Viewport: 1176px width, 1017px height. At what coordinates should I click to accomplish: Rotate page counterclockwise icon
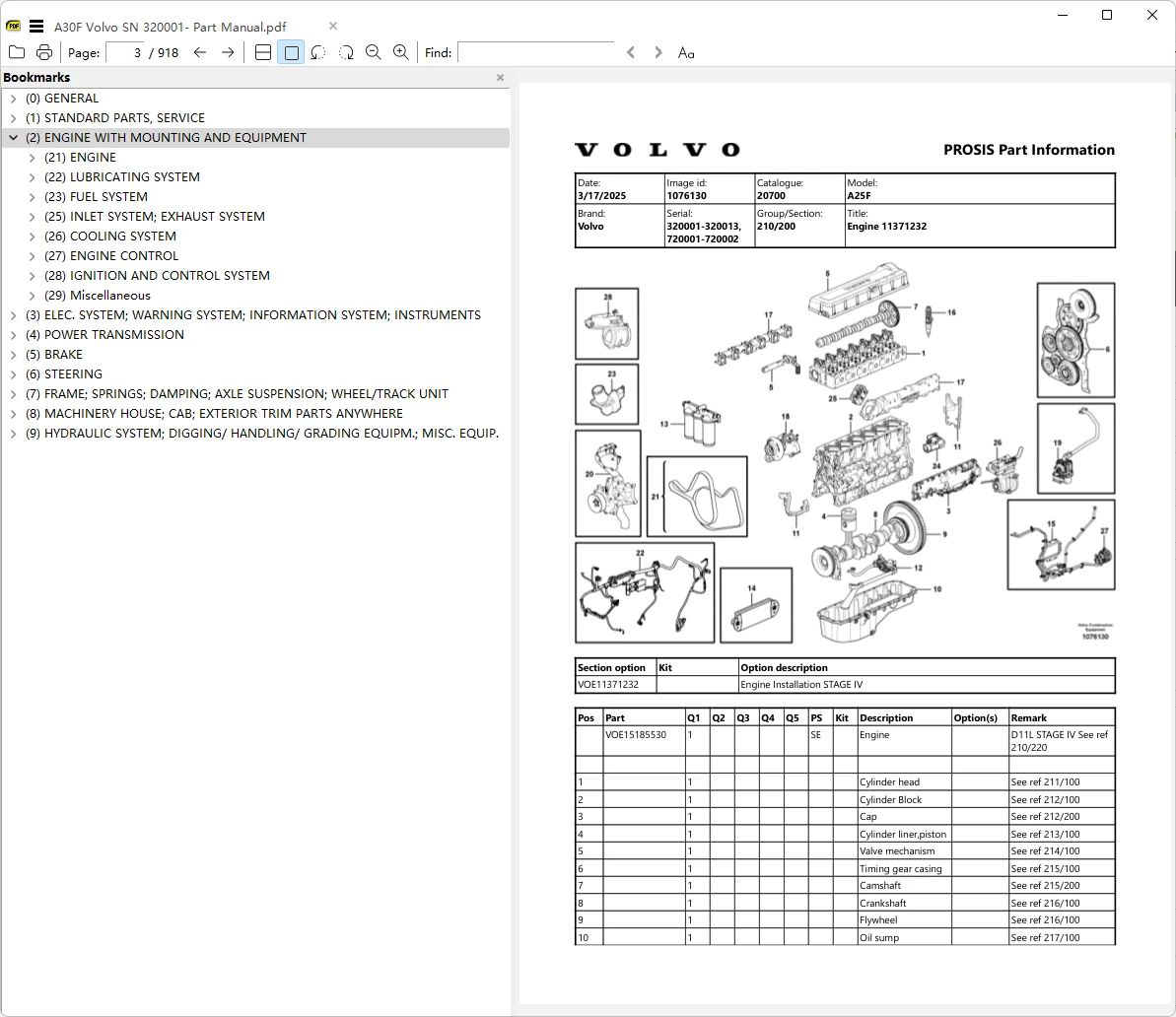pos(318,52)
